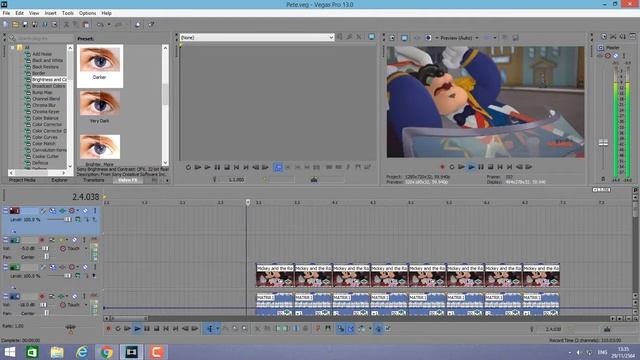The height and width of the screenshot is (360, 640).
Task: Open the Preview (Auto) quality dropdown
Action: tap(477, 38)
